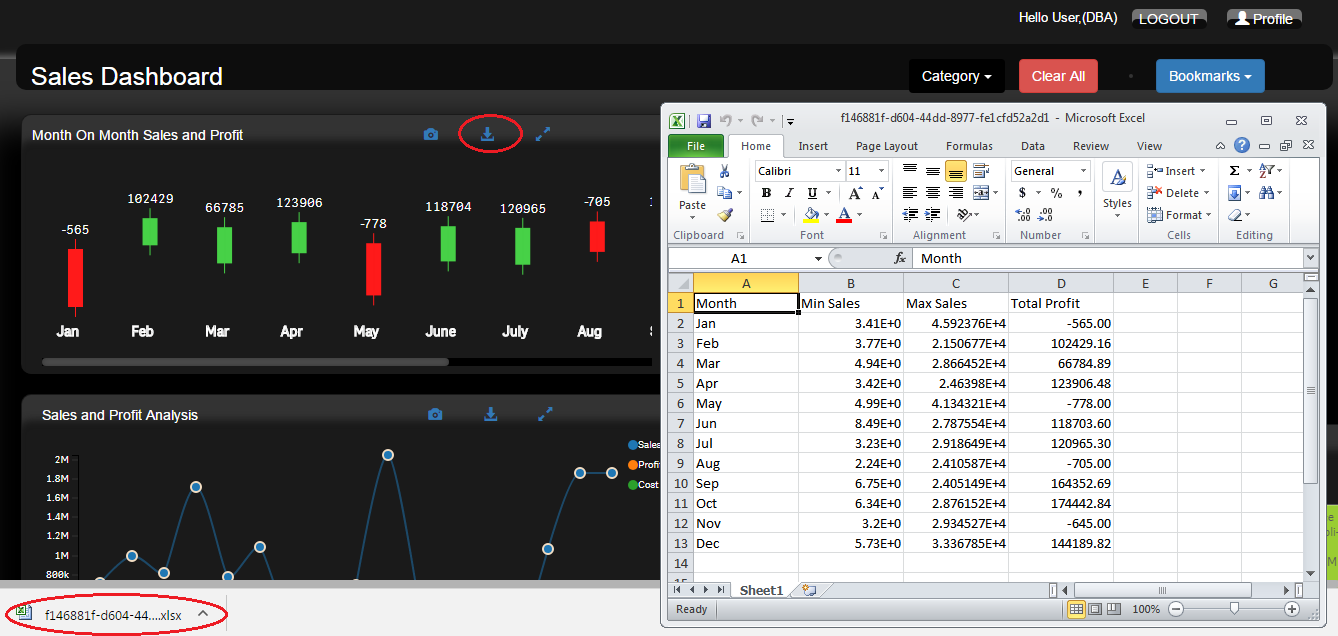Viewport: 1338px width, 636px height.
Task: Download Month On Month Sales chart data
Action: (x=488, y=134)
